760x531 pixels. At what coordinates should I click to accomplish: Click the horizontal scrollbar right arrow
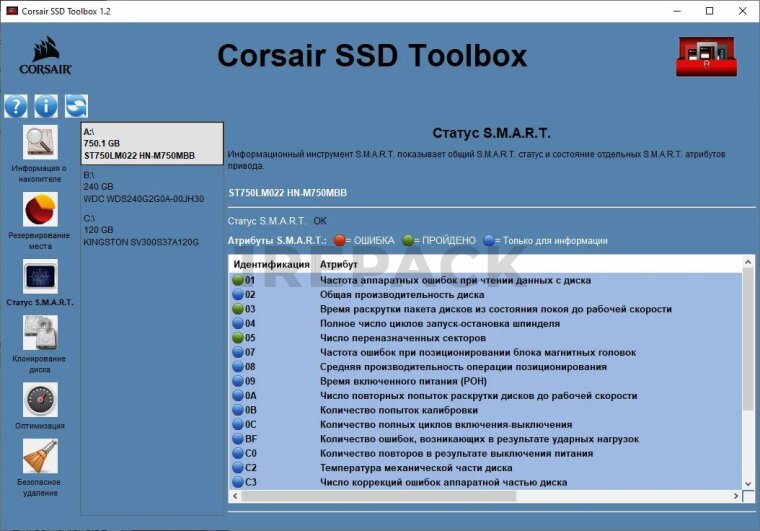(734, 497)
